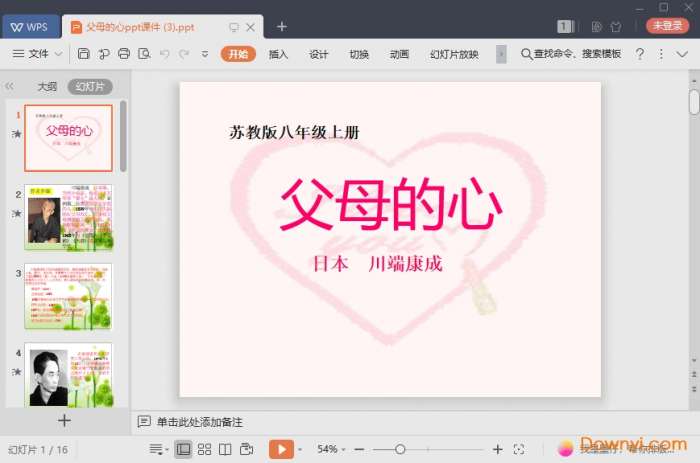Click fit-slide-to-window icon

pyautogui.click(x=518, y=450)
